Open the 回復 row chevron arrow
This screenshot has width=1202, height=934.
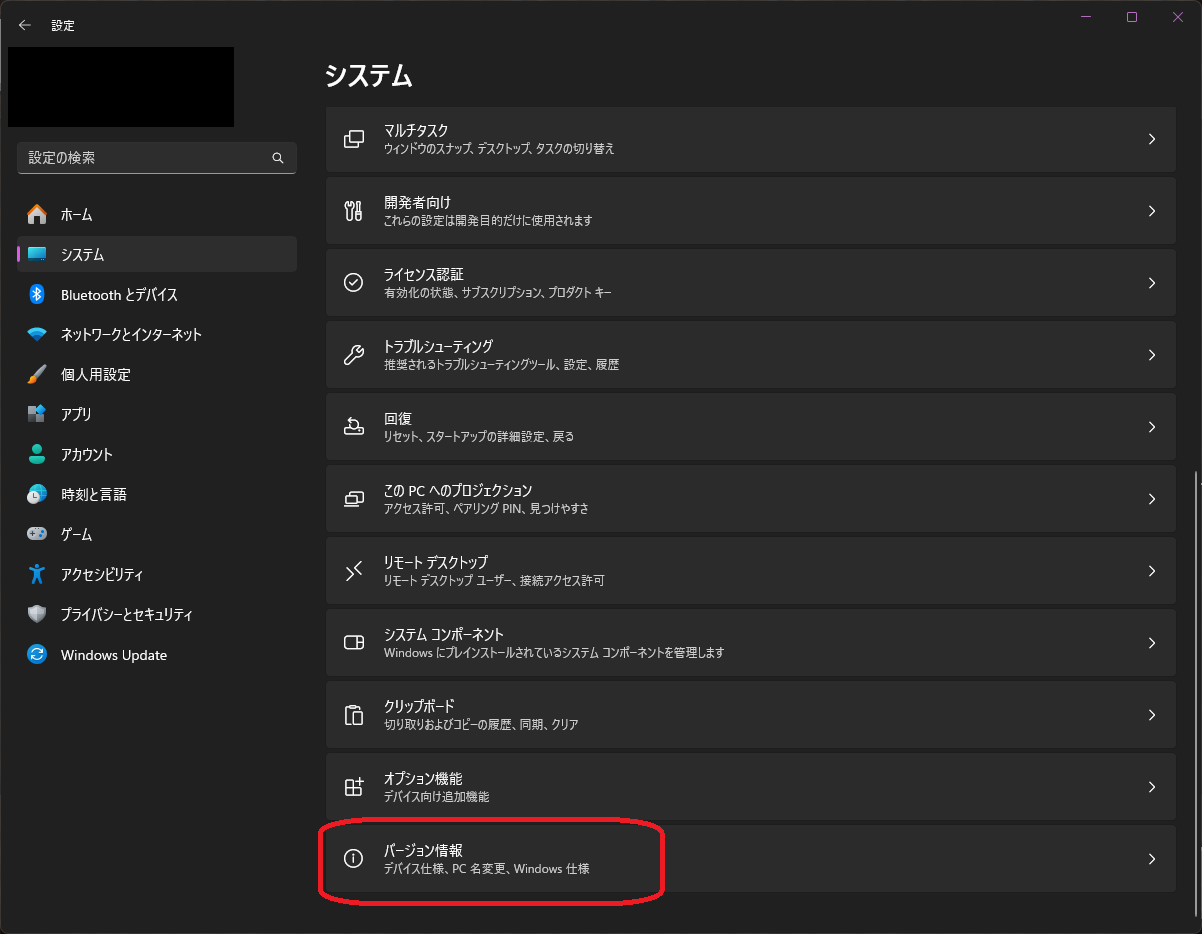pos(1152,427)
